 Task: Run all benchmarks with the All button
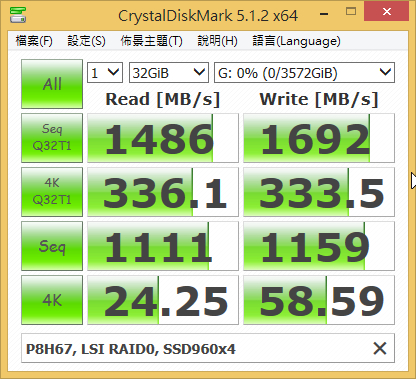[52, 84]
